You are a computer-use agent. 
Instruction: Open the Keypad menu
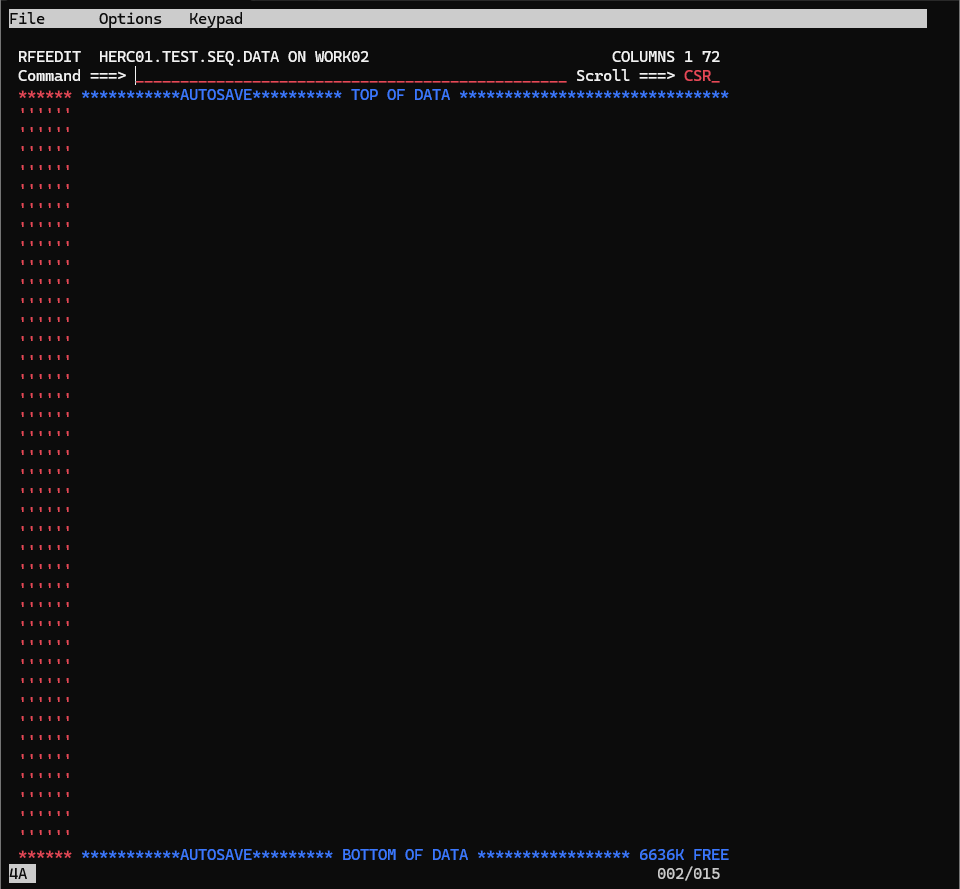pos(216,19)
